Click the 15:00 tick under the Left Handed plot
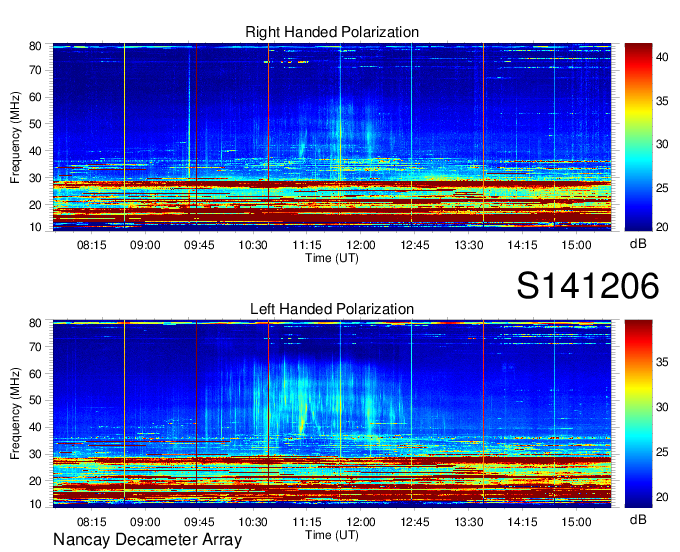Viewport: 680px width, 552px height. click(x=576, y=522)
